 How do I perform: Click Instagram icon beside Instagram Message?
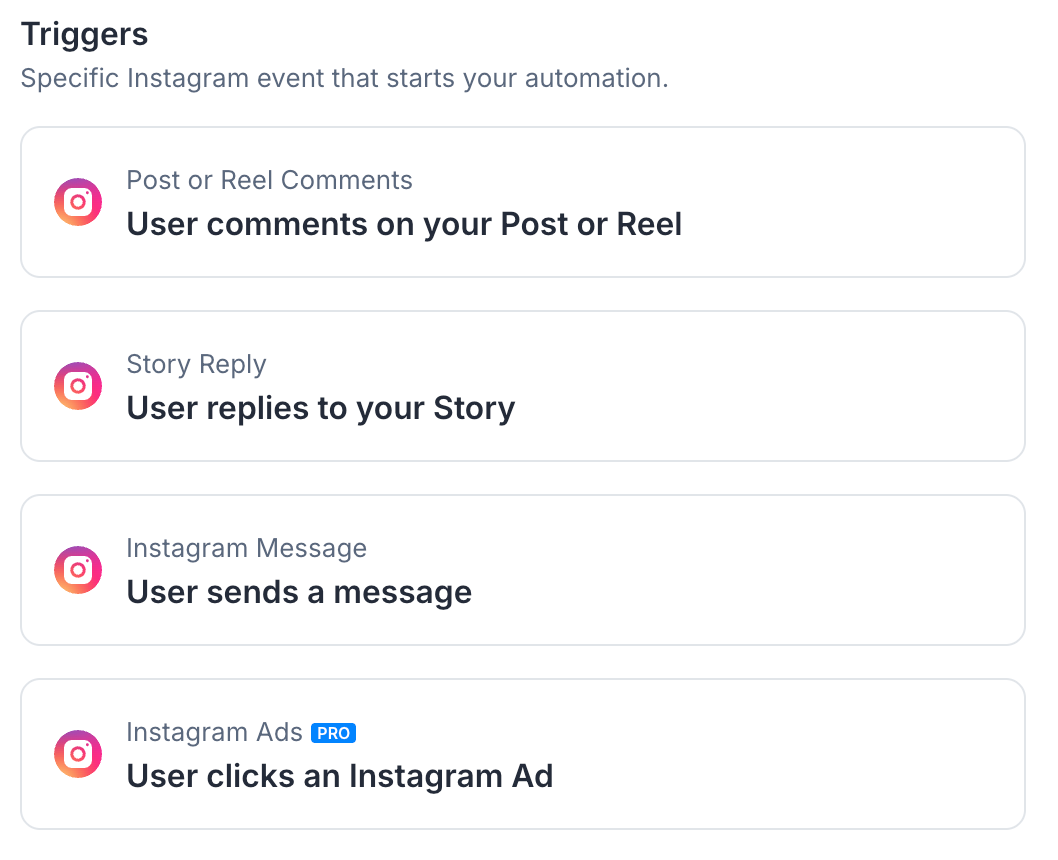coord(78,570)
